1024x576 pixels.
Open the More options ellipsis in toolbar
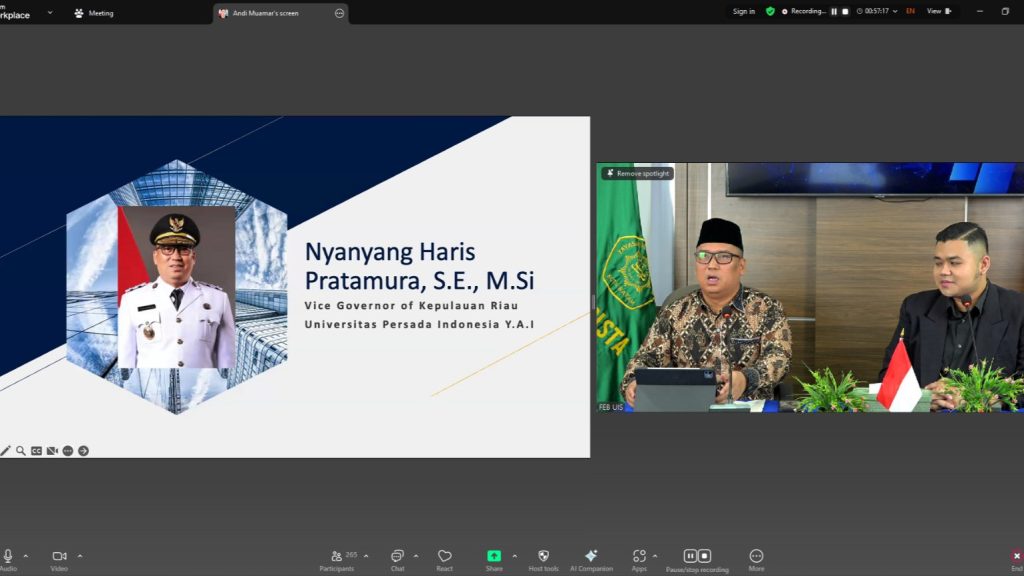coord(756,556)
